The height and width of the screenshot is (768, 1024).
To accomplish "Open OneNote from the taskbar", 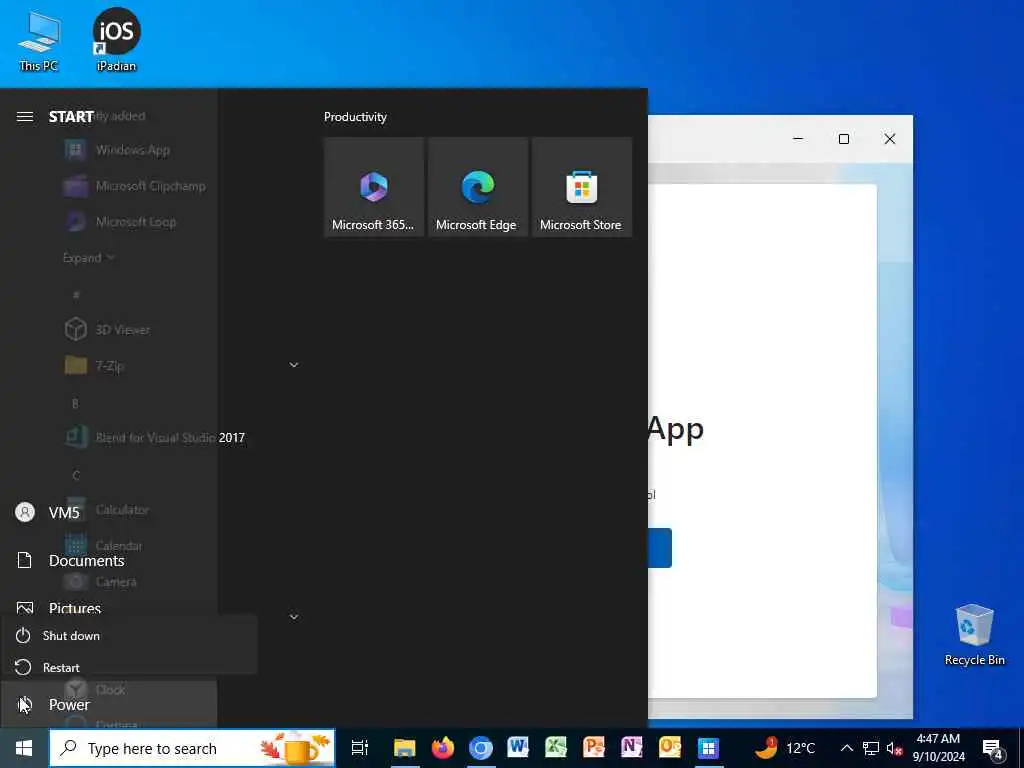I will pos(632,748).
